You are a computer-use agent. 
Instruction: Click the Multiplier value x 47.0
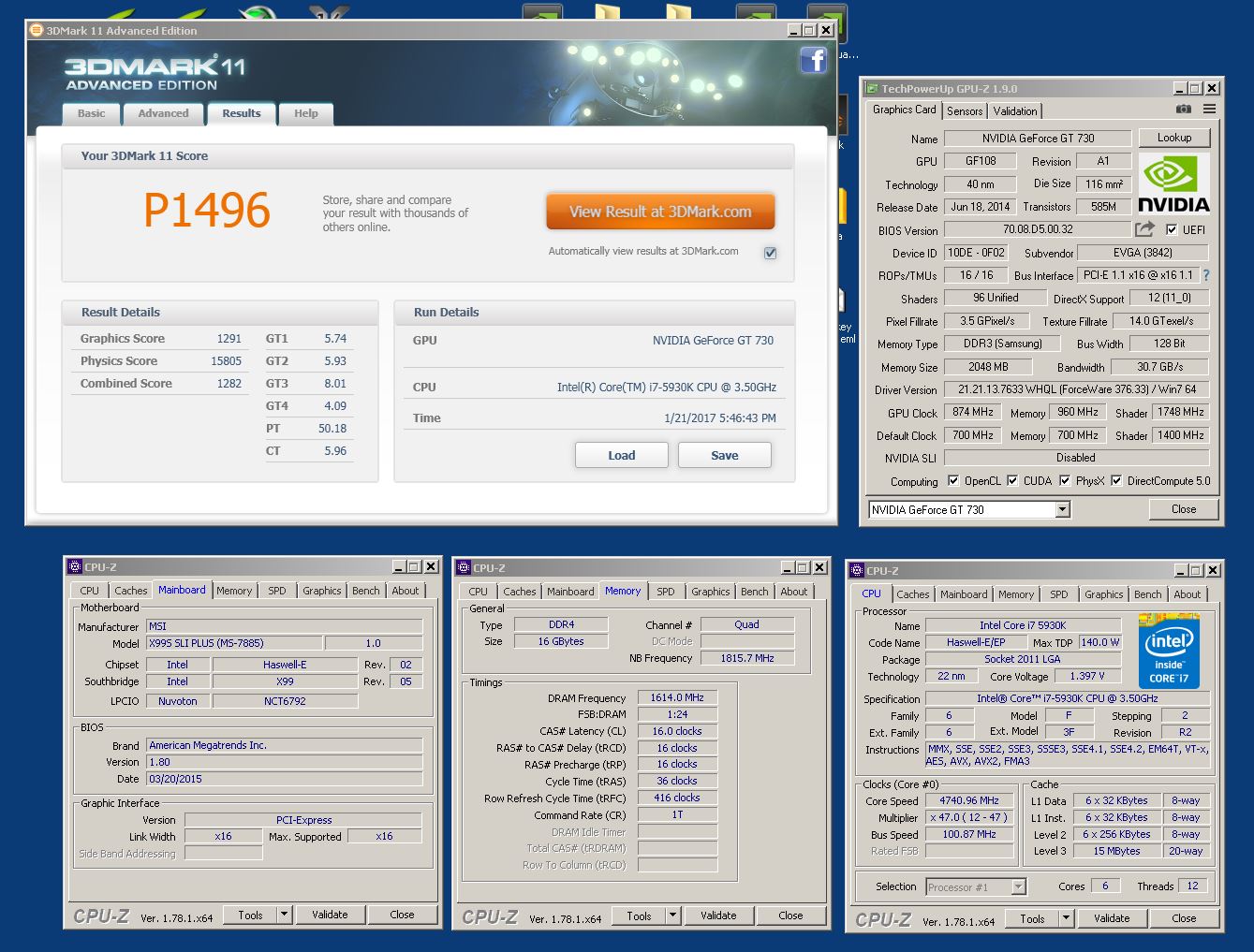pos(970,817)
